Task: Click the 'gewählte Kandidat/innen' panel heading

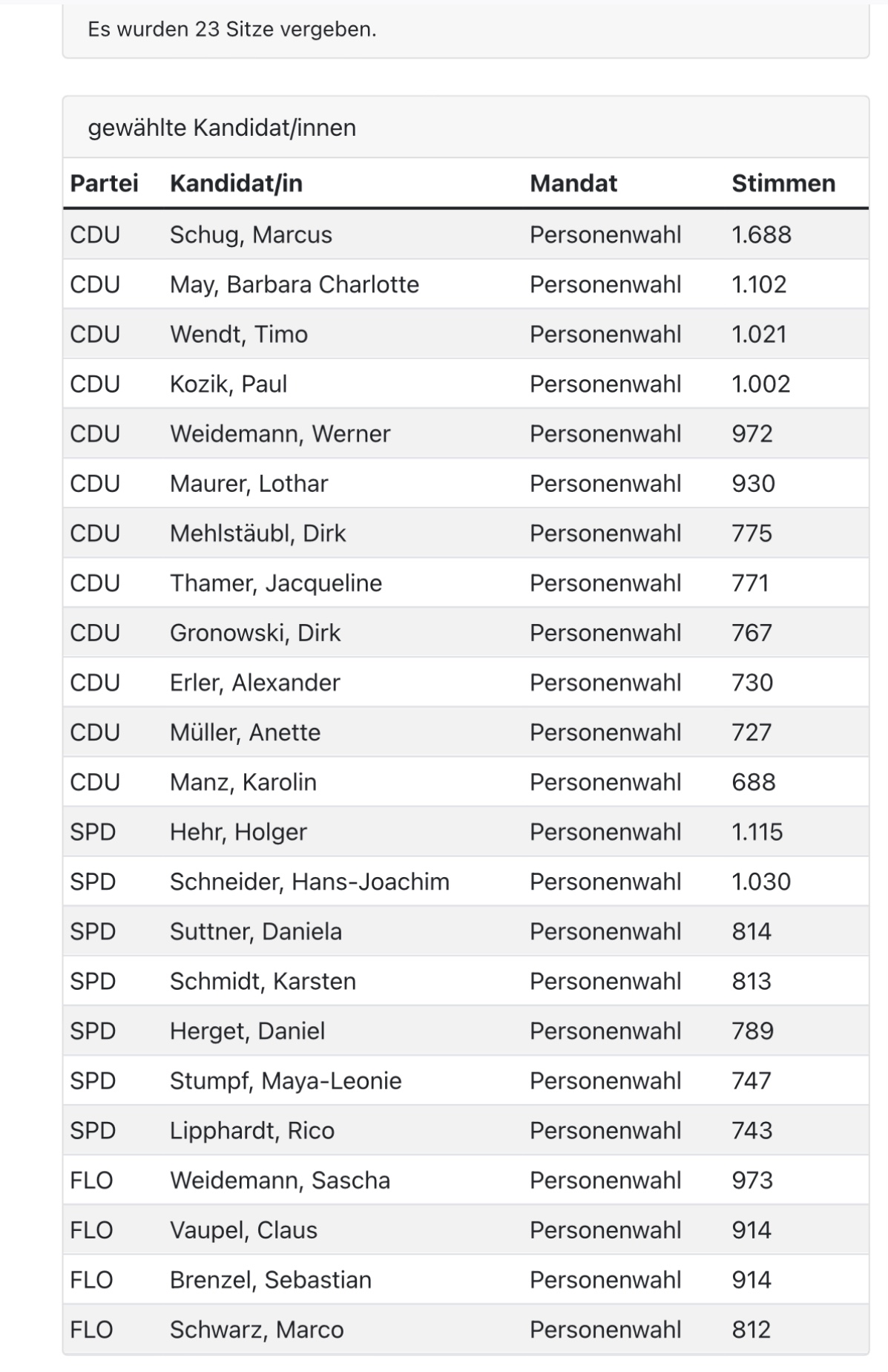Action: [222, 128]
